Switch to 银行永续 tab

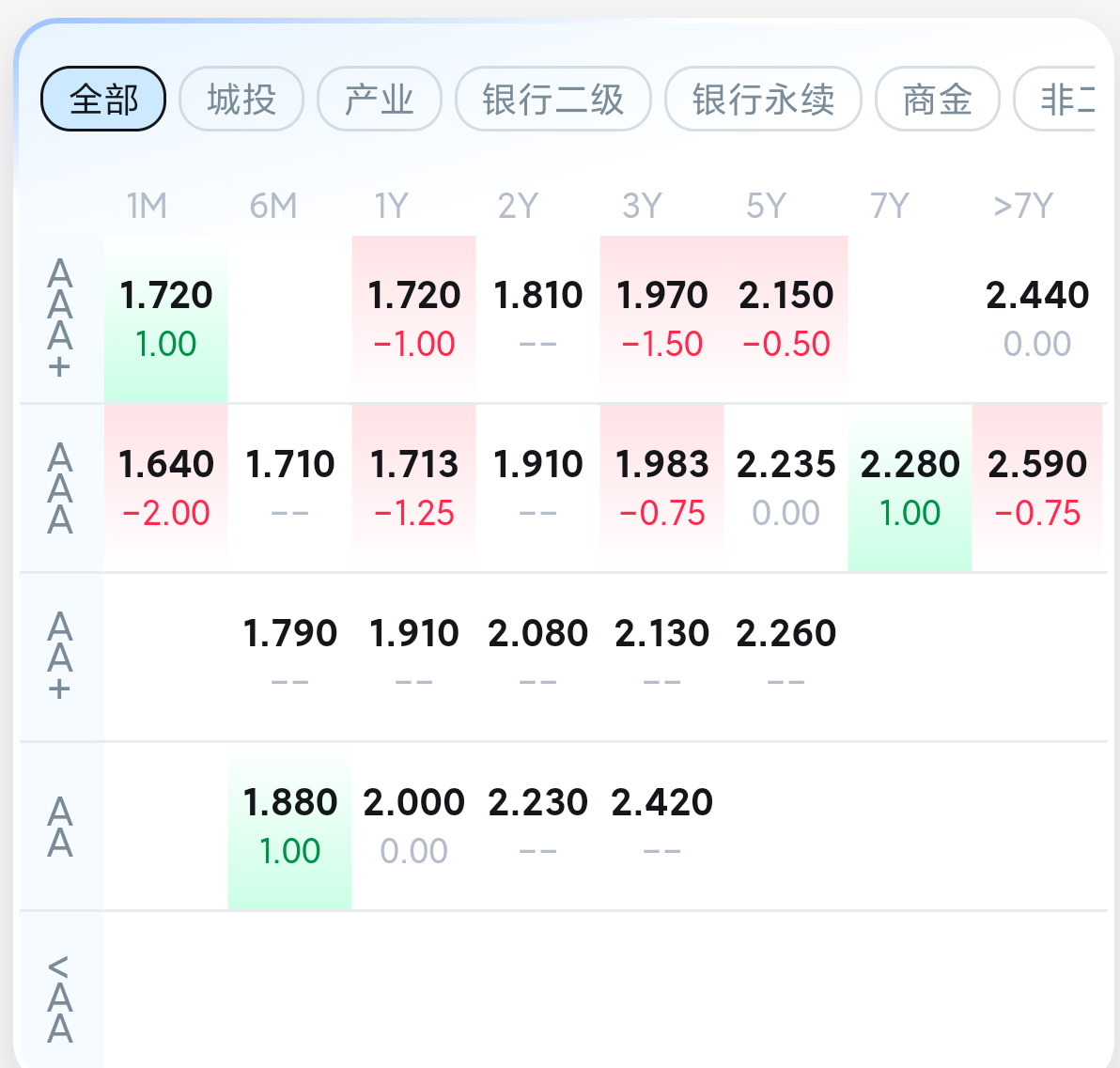pyautogui.click(x=763, y=99)
